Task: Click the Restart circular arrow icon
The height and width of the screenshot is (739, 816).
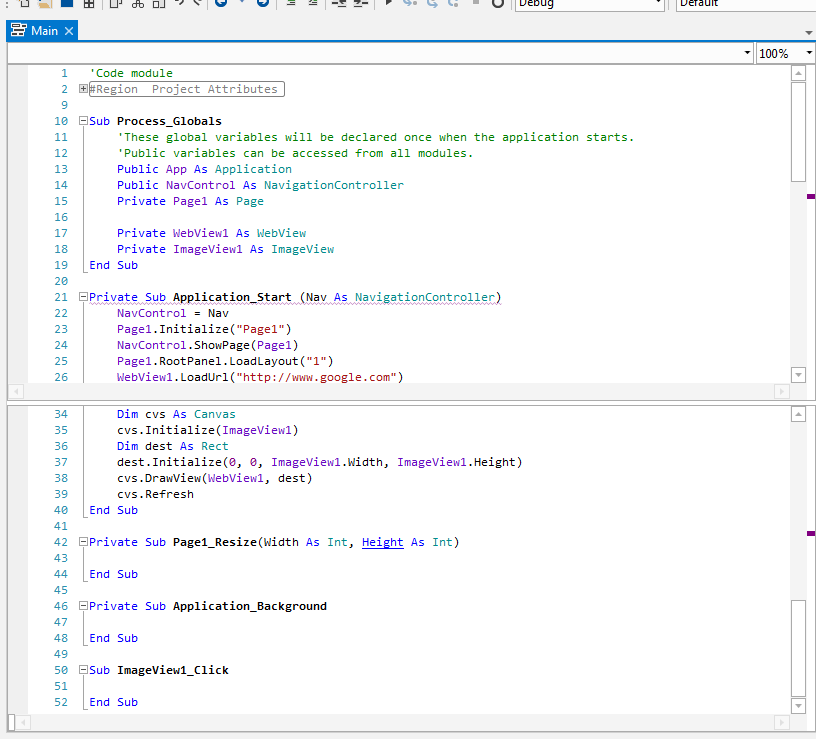Action: [497, 3]
